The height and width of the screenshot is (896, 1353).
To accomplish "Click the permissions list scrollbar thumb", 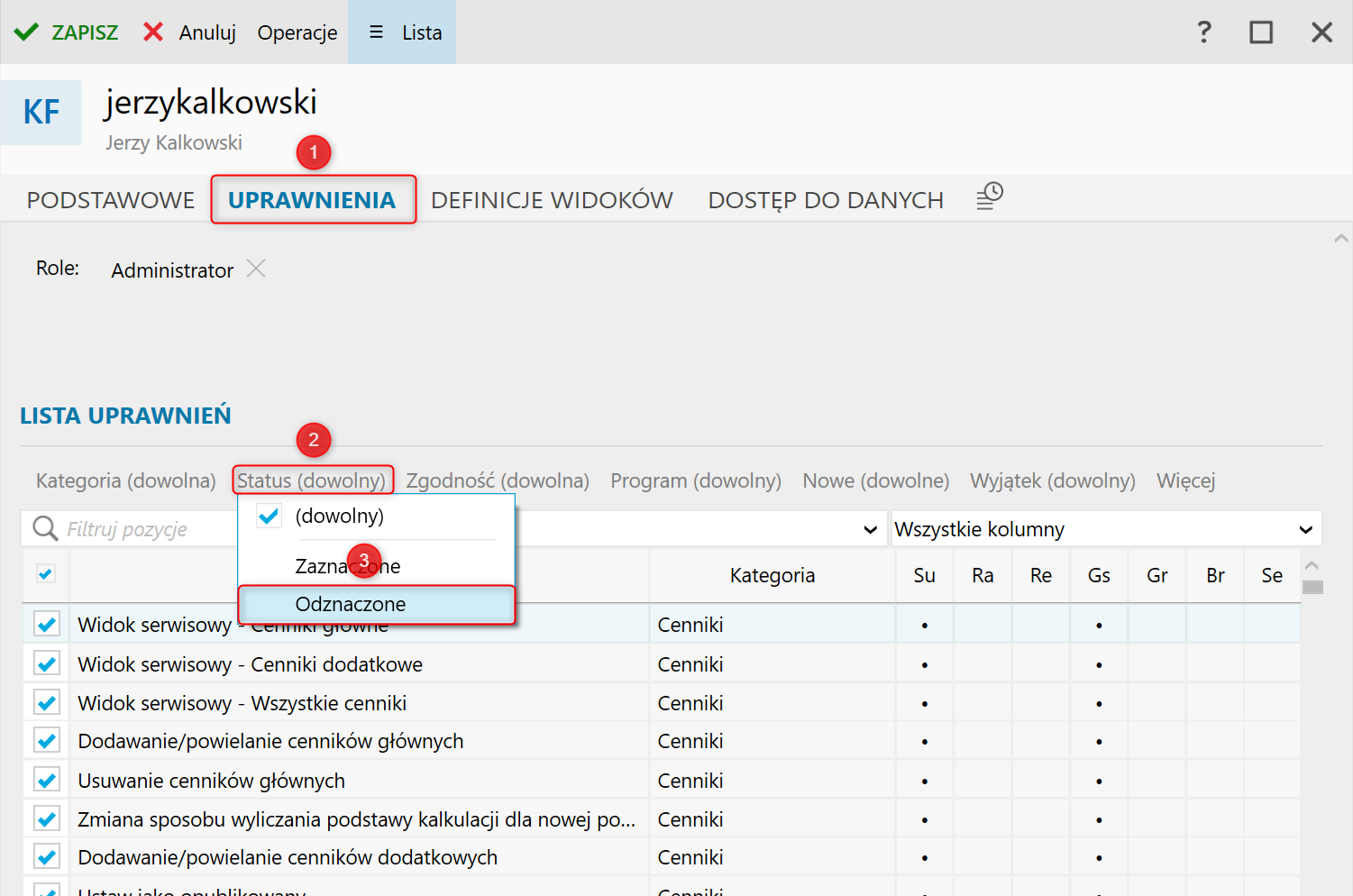I will coord(1312,588).
